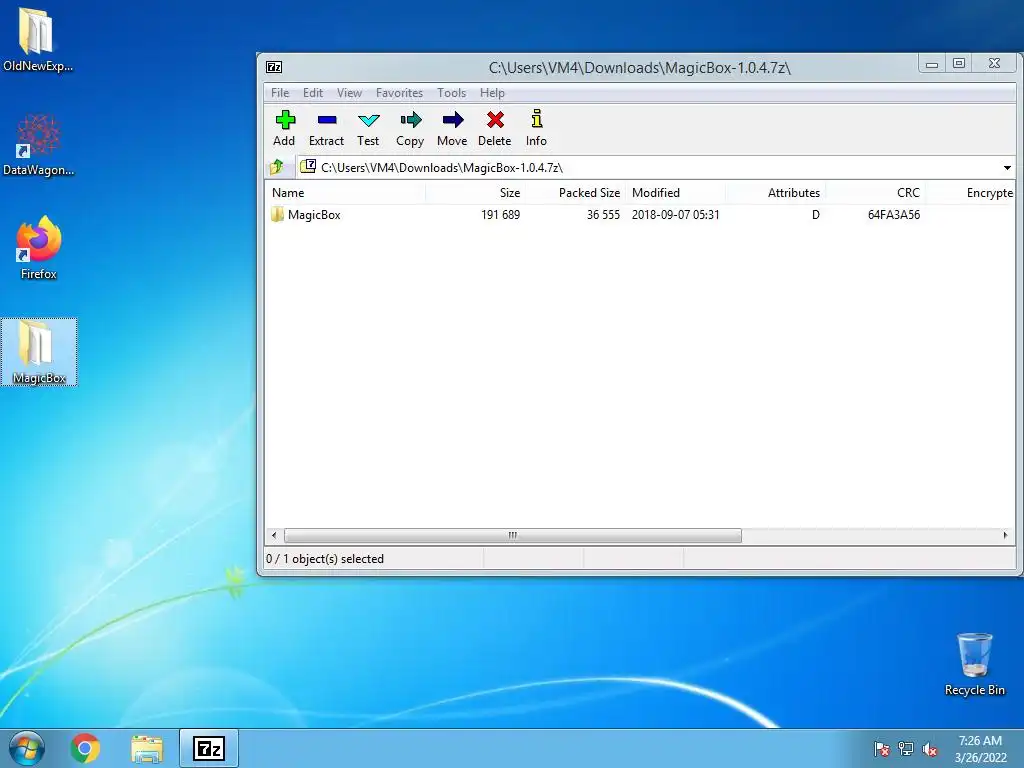Minimize the 7-Zip window
The width and height of the screenshot is (1024, 768).
pyautogui.click(x=932, y=64)
